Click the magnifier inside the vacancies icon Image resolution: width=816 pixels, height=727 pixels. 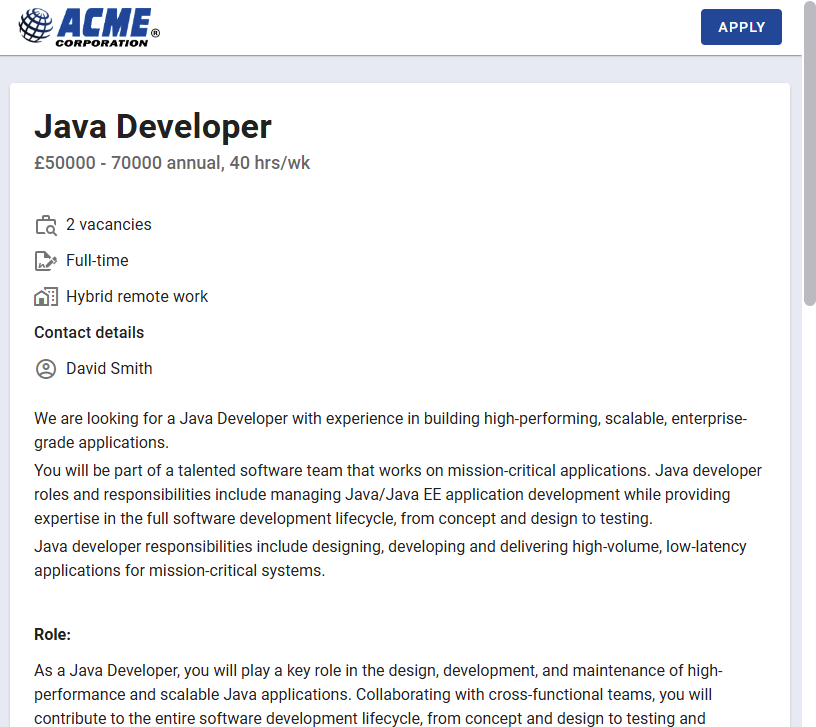50,228
